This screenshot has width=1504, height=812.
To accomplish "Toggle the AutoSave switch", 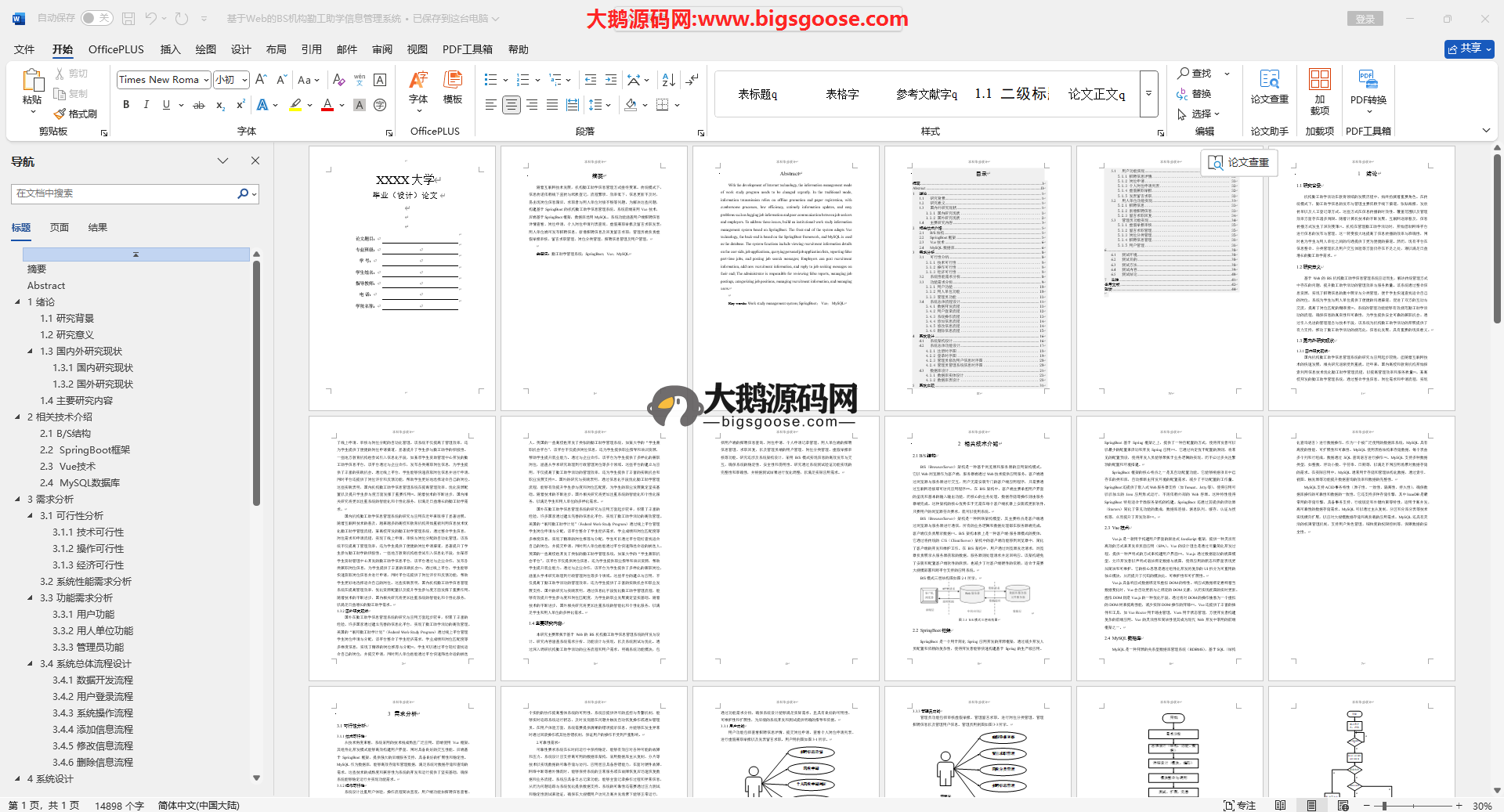I will point(96,18).
